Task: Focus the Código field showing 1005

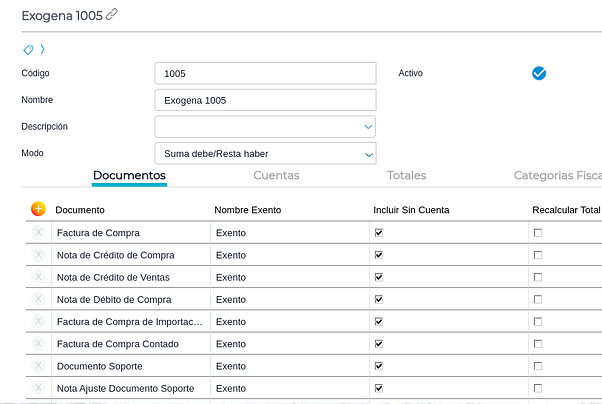Action: 265,73
